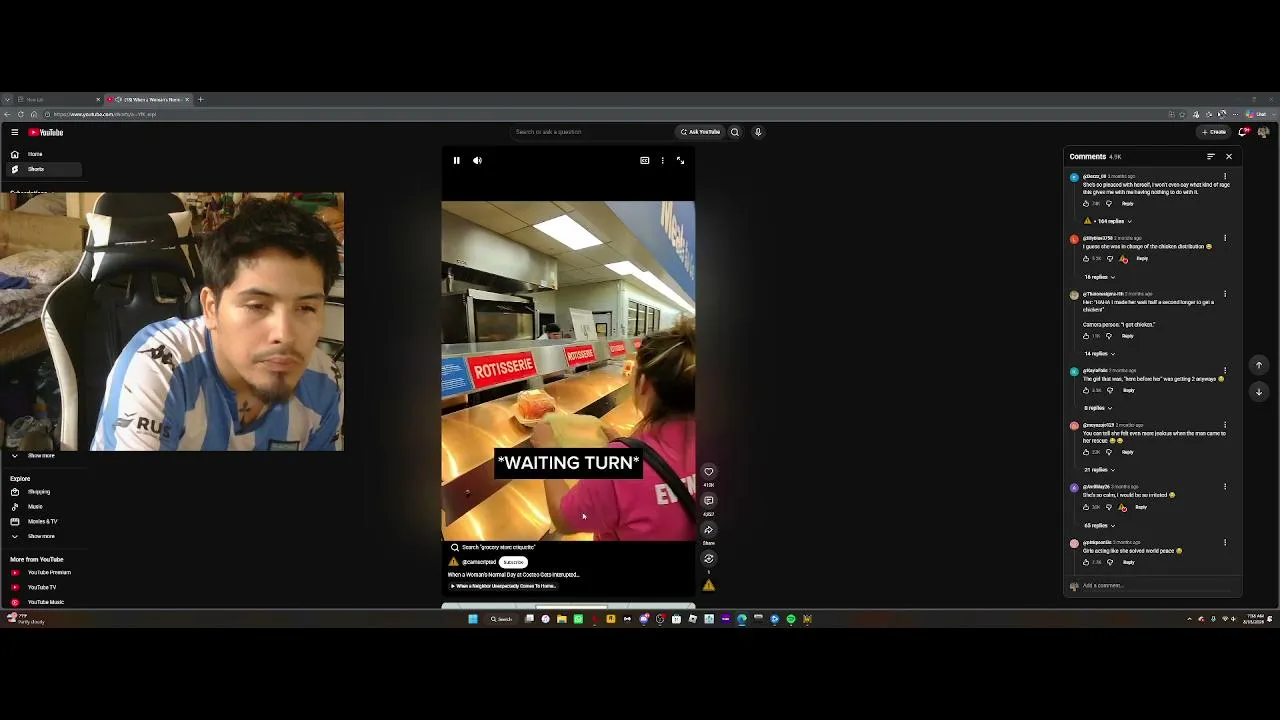Screen dimensions: 1280x720
Task: Open File Explorer from the taskbar
Action: click(x=562, y=619)
